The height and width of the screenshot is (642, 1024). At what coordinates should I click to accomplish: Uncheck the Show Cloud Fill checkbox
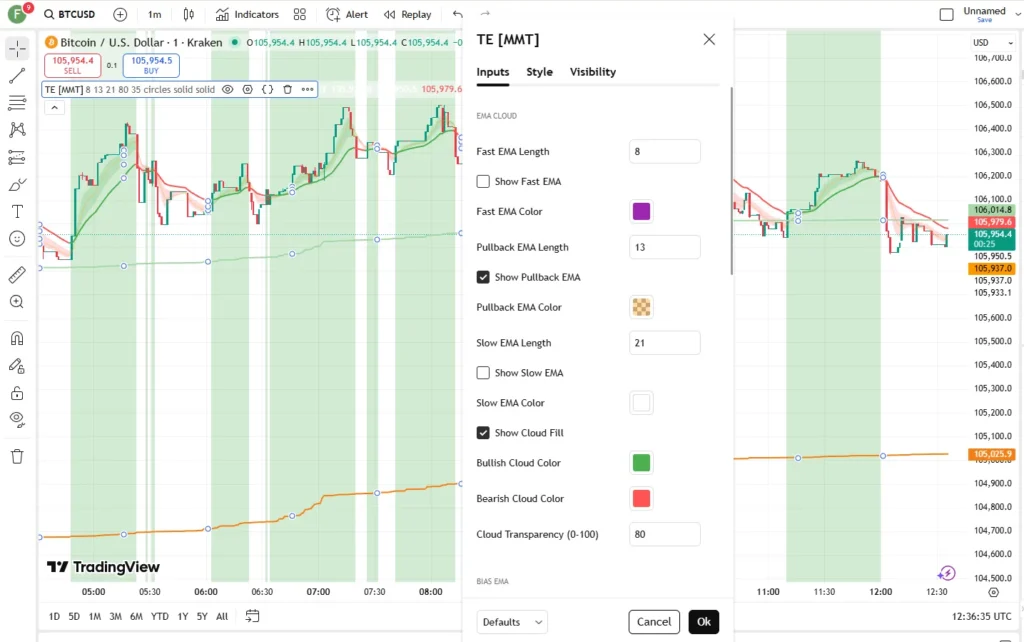point(483,432)
